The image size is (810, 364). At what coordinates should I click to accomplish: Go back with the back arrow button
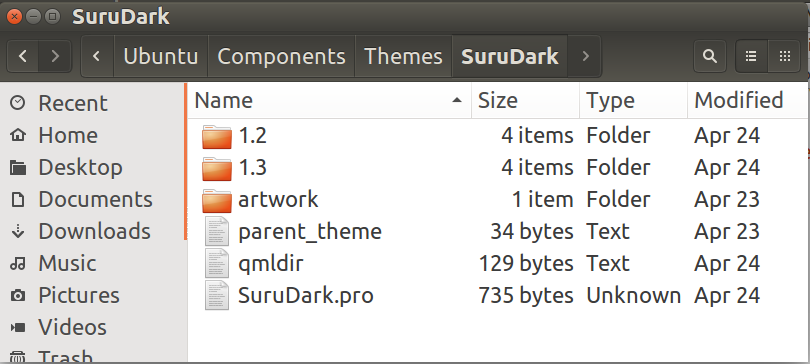pyautogui.click(x=23, y=56)
